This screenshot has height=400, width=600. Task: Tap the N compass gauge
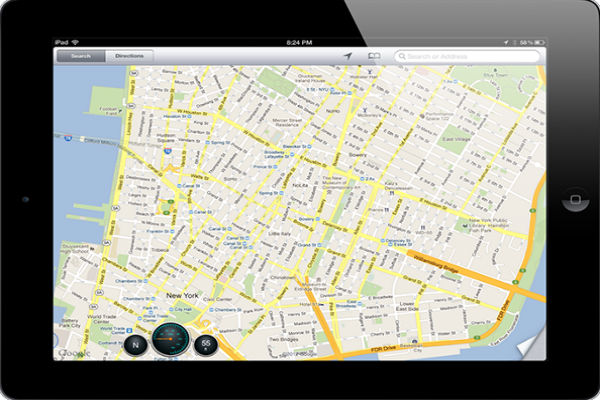click(x=136, y=345)
